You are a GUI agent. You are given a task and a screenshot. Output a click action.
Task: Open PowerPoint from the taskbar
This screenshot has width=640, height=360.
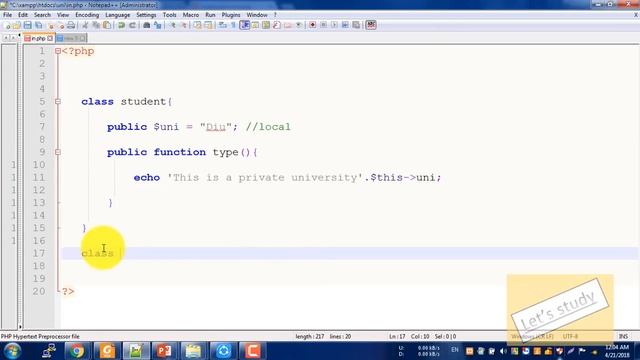(164, 351)
